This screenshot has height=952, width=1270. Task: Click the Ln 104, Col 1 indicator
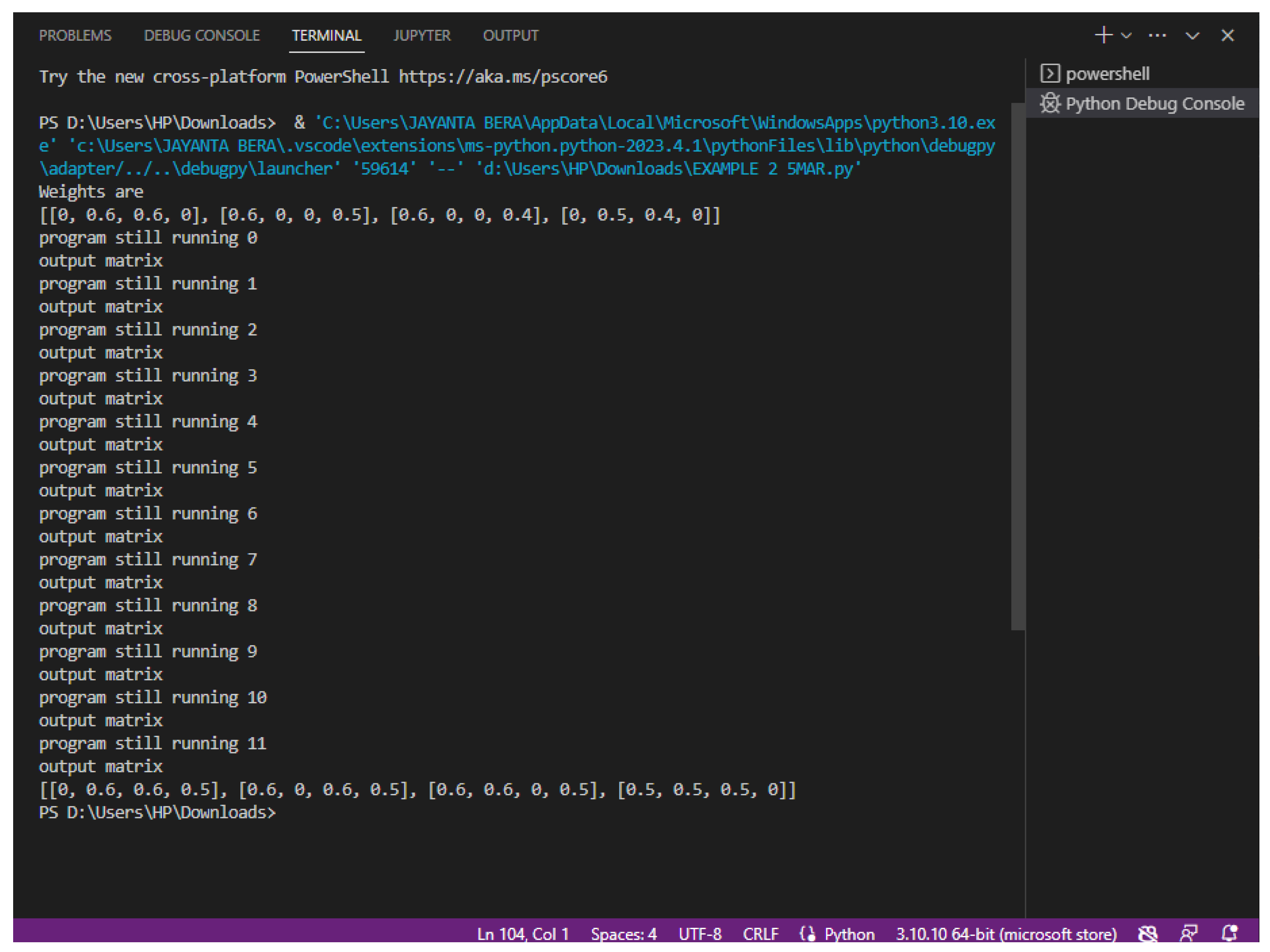(x=523, y=934)
